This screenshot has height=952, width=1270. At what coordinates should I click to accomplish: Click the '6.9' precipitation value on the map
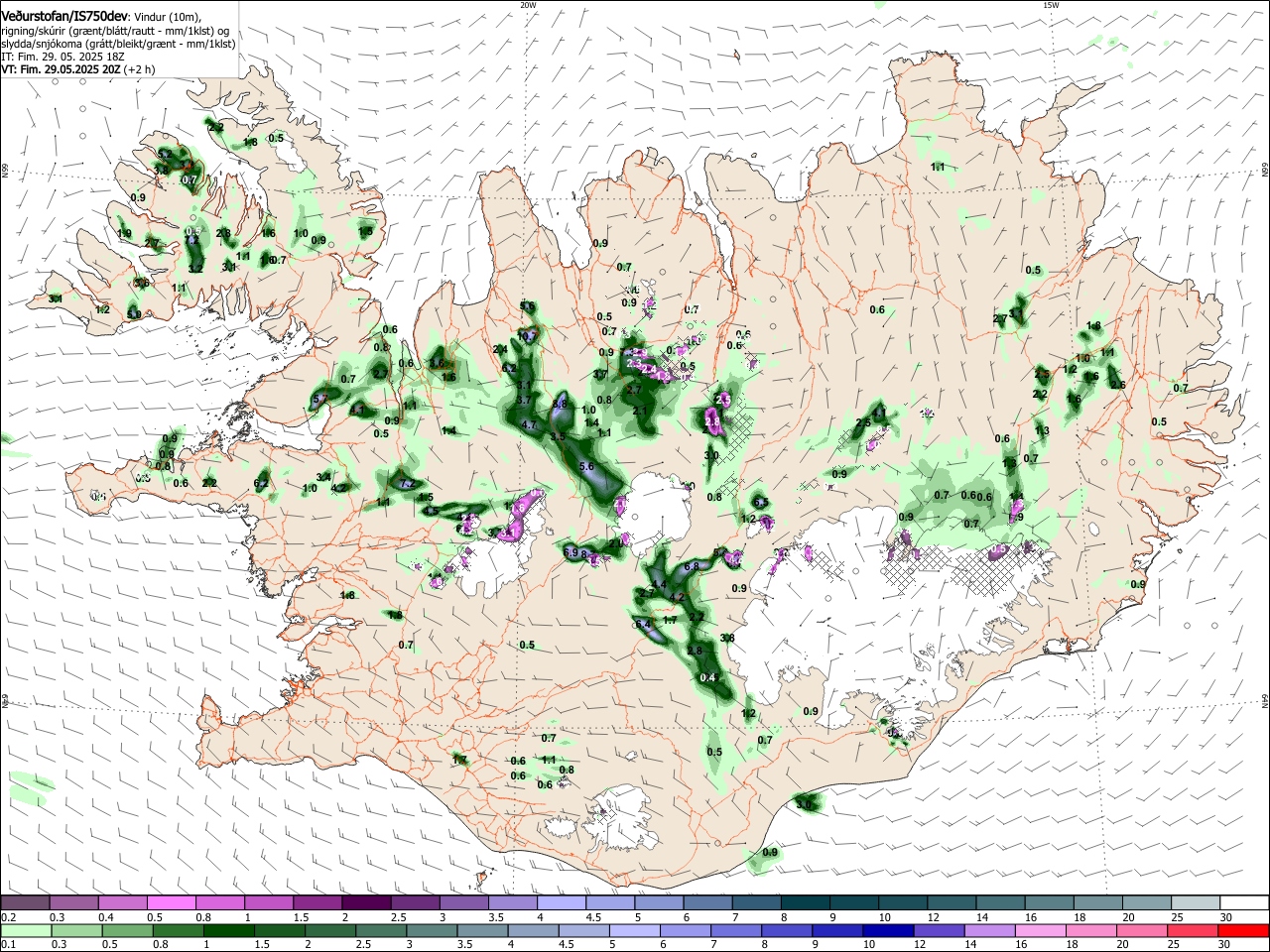click(x=571, y=552)
